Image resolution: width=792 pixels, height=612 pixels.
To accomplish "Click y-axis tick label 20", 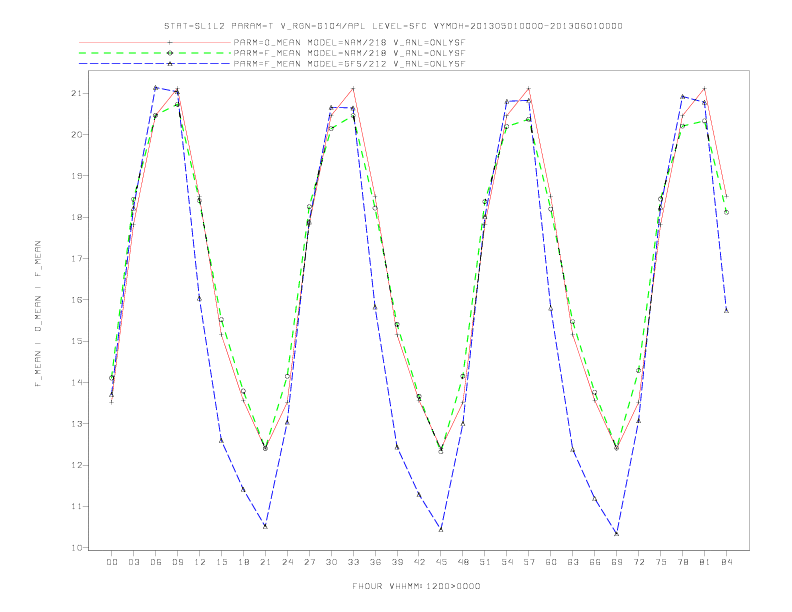I will point(77,135).
